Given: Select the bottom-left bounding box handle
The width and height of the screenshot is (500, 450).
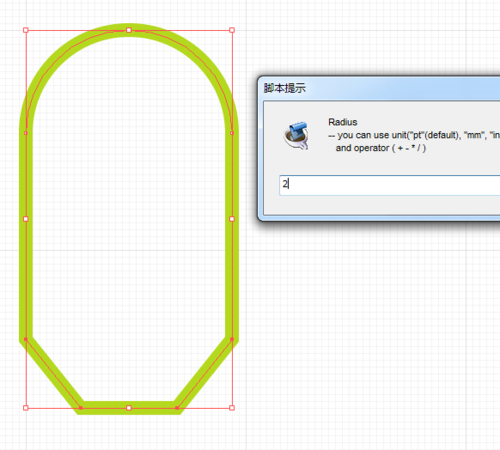Looking at the screenshot, I should click(x=26, y=408).
